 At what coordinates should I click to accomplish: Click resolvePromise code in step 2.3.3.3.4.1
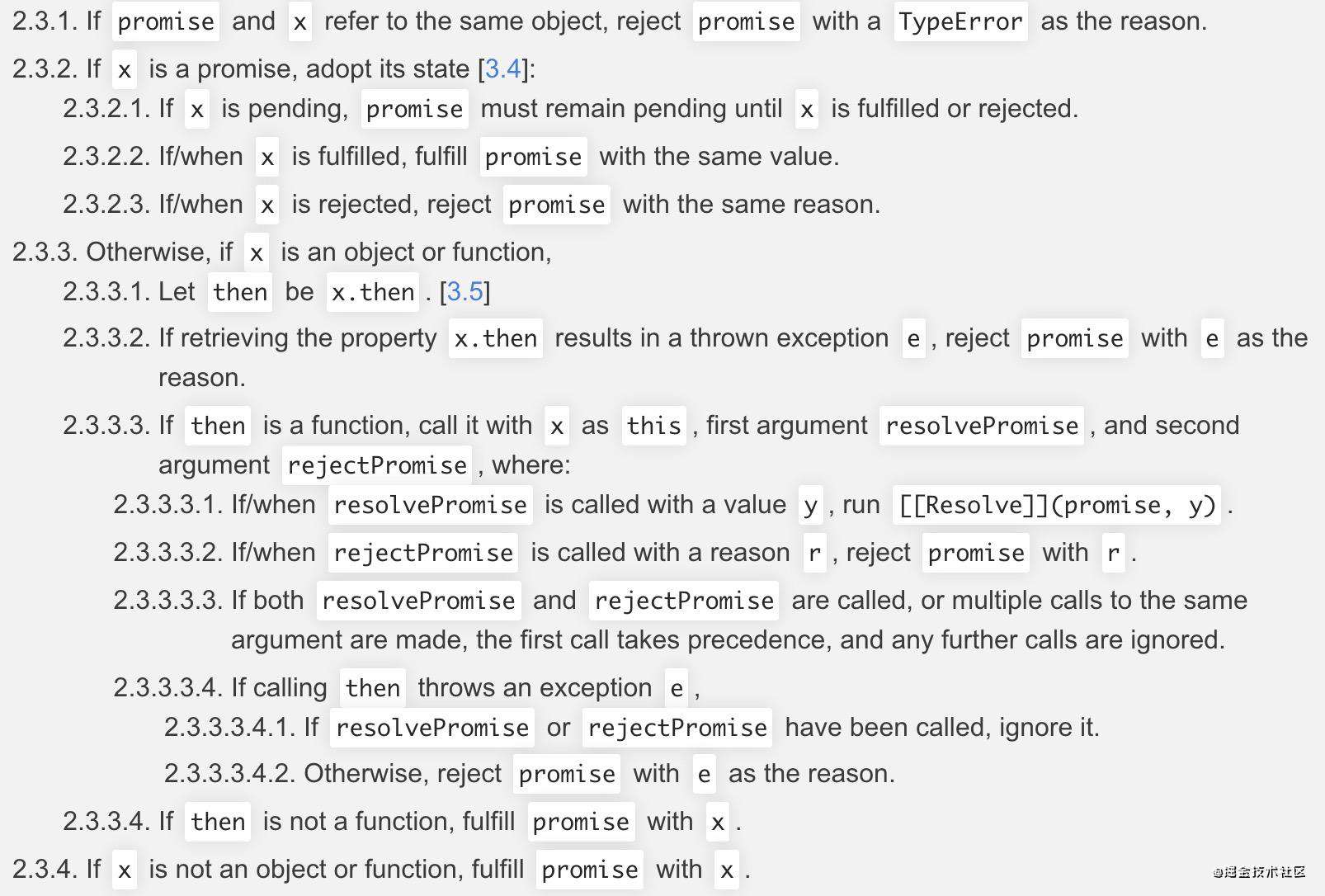point(432,728)
